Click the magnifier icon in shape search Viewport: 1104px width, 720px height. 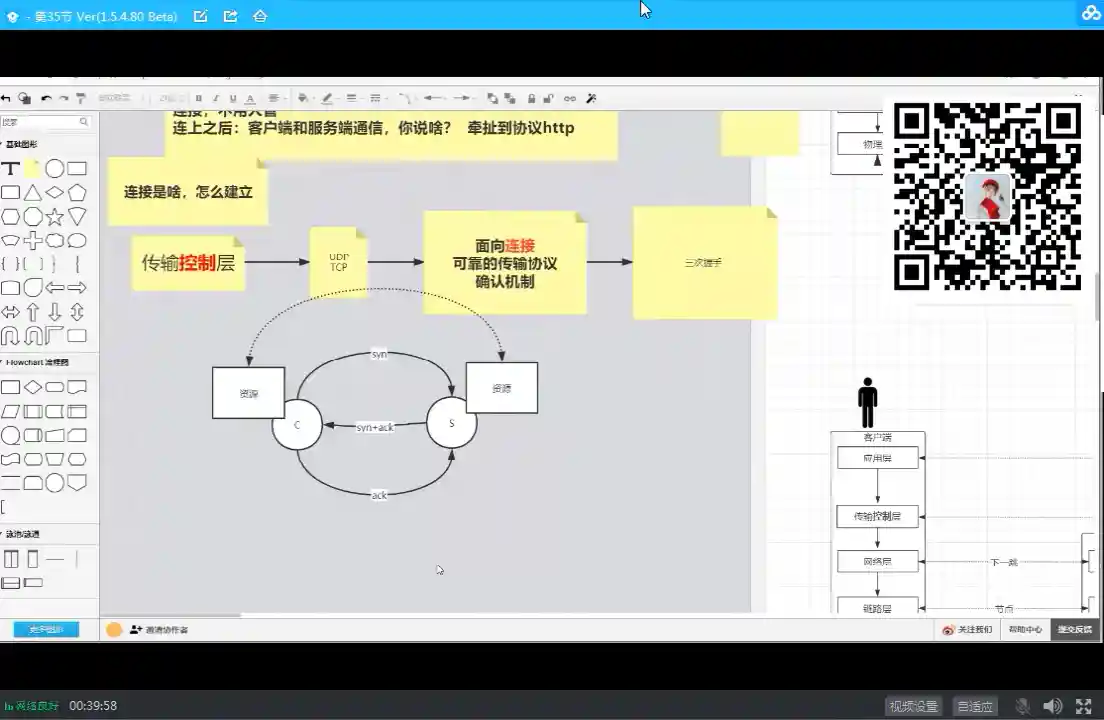[x=84, y=122]
